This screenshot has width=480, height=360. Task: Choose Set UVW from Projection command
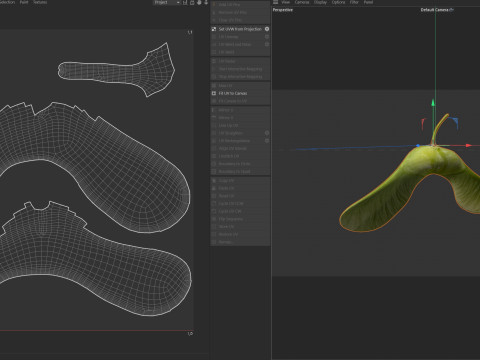[240, 29]
